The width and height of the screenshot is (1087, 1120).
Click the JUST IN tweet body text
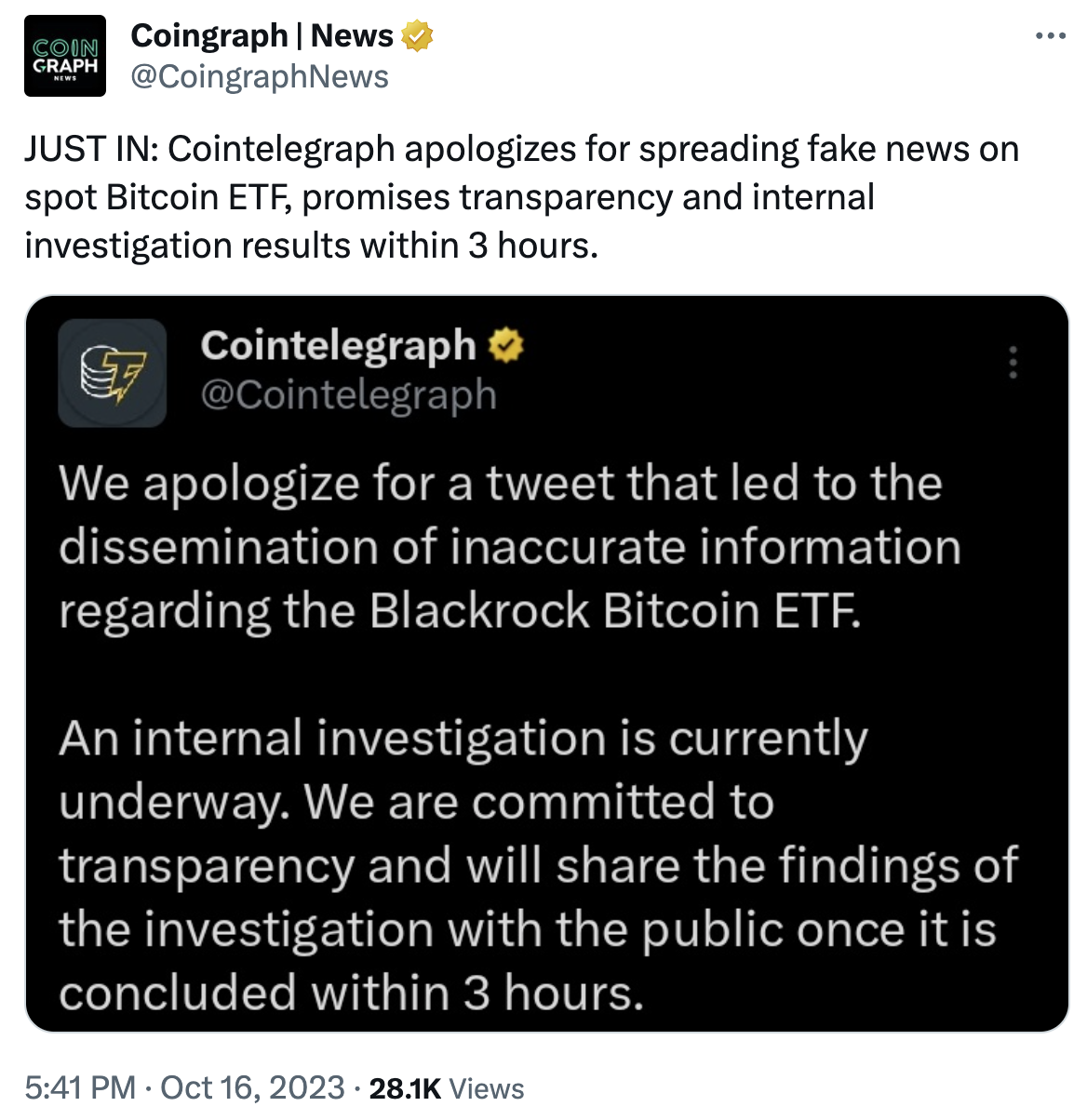pyautogui.click(x=521, y=196)
